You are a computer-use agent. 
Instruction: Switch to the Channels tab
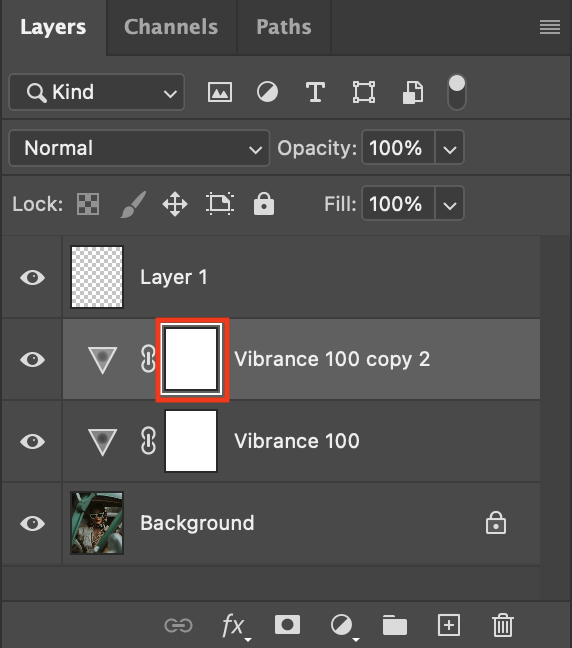coord(171,27)
